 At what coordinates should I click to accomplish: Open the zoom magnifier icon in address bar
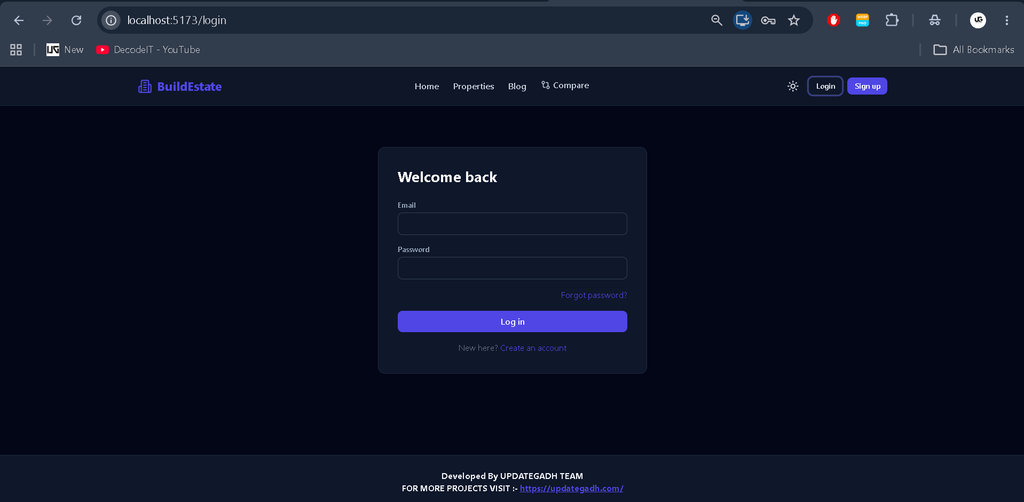(716, 20)
